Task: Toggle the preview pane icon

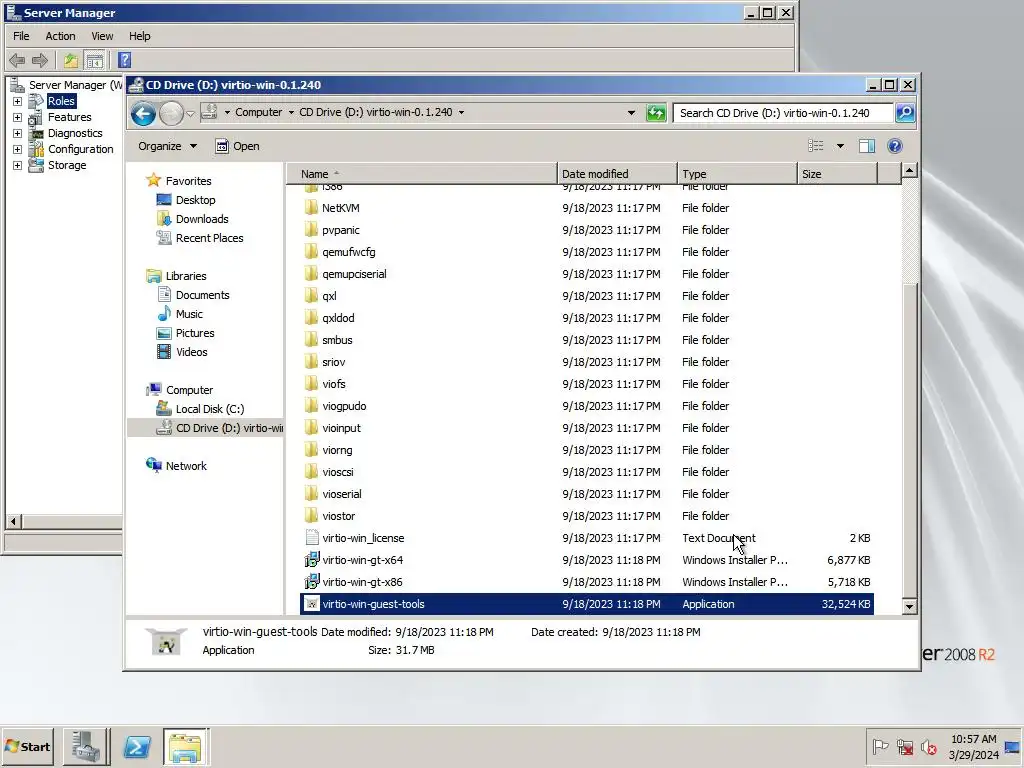Action: [867, 146]
